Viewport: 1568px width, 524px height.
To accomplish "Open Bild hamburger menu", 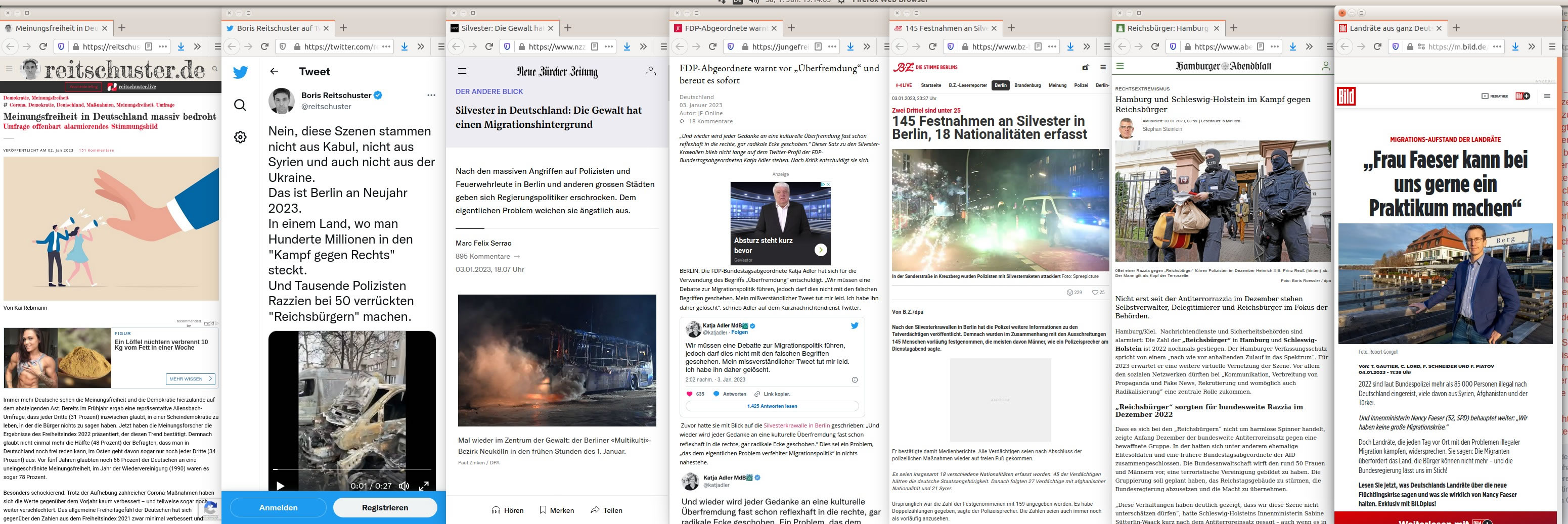I will pos(1547,96).
